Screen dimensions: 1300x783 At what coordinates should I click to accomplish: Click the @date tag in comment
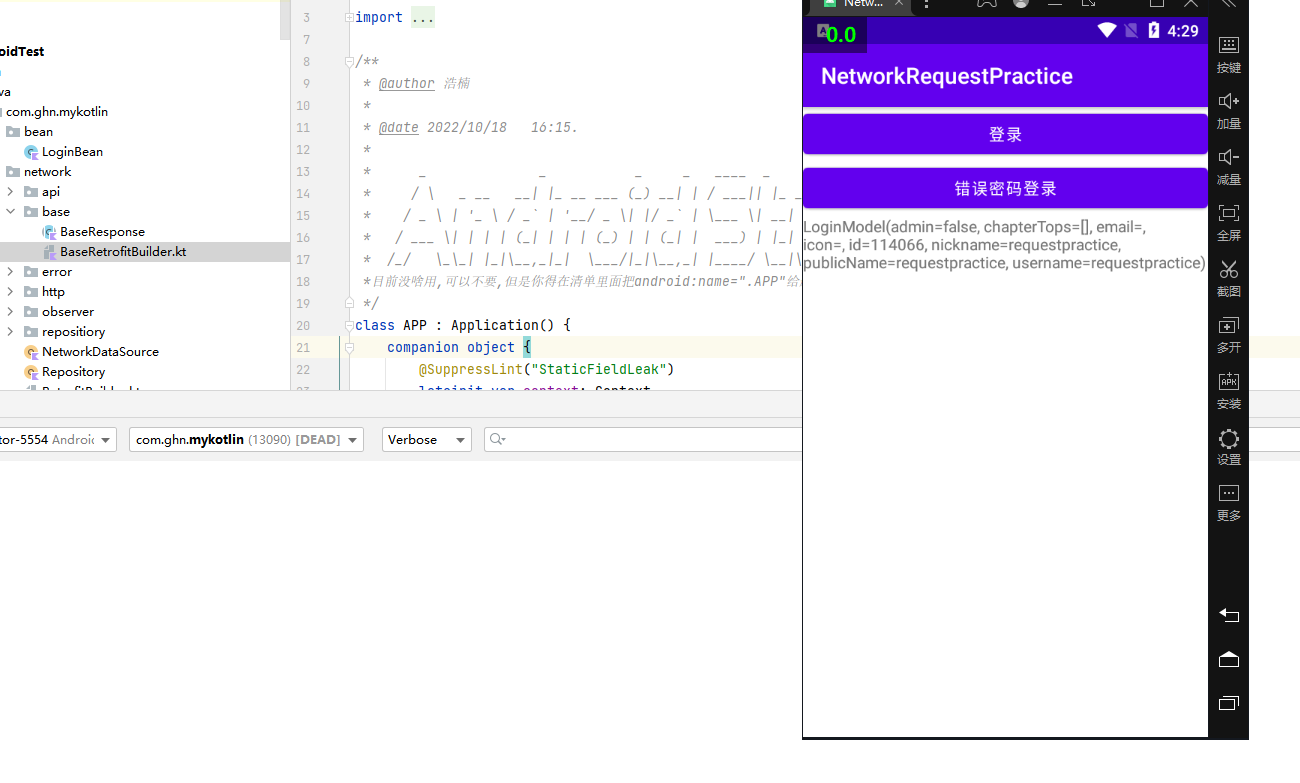tap(399, 128)
